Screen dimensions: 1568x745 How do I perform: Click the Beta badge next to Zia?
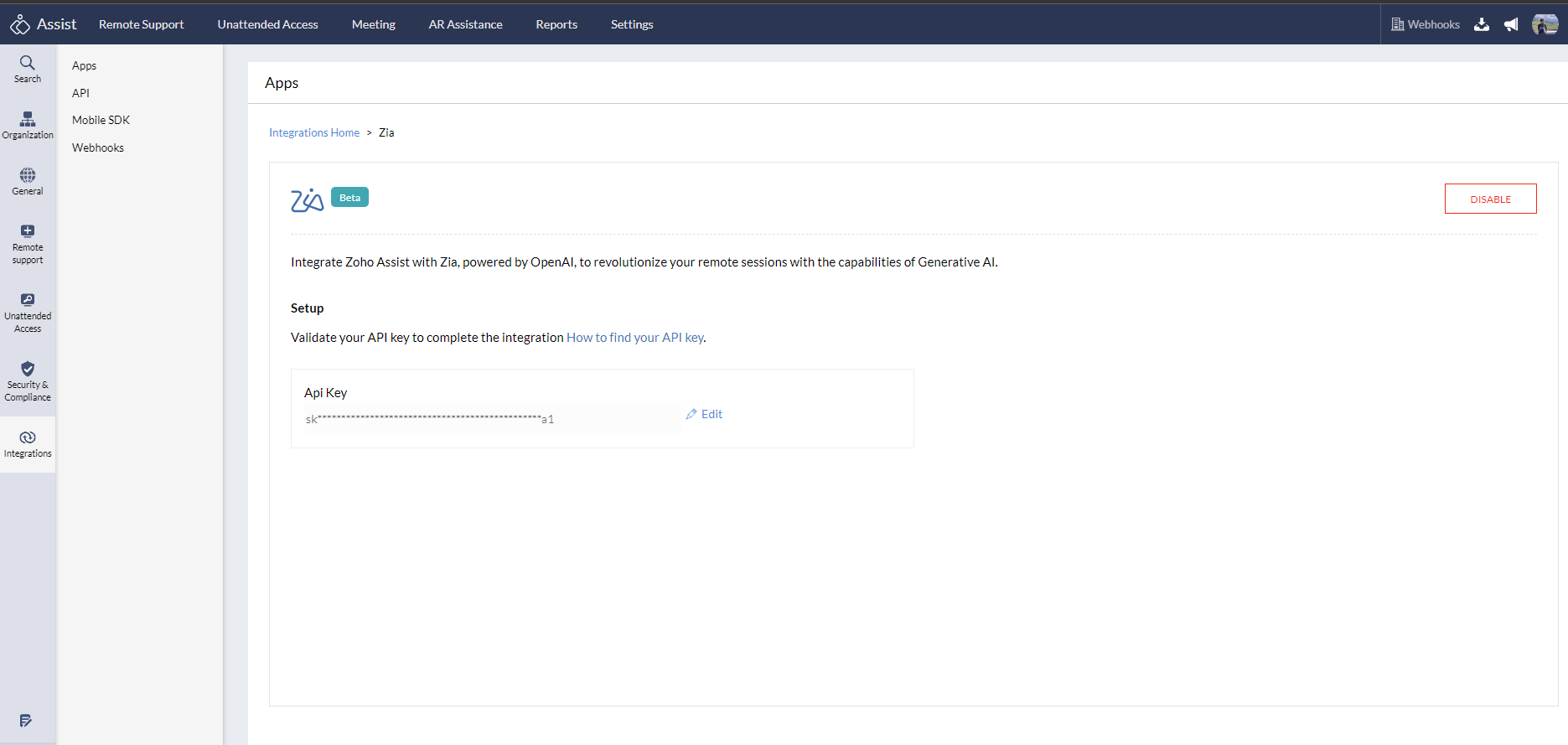click(349, 198)
